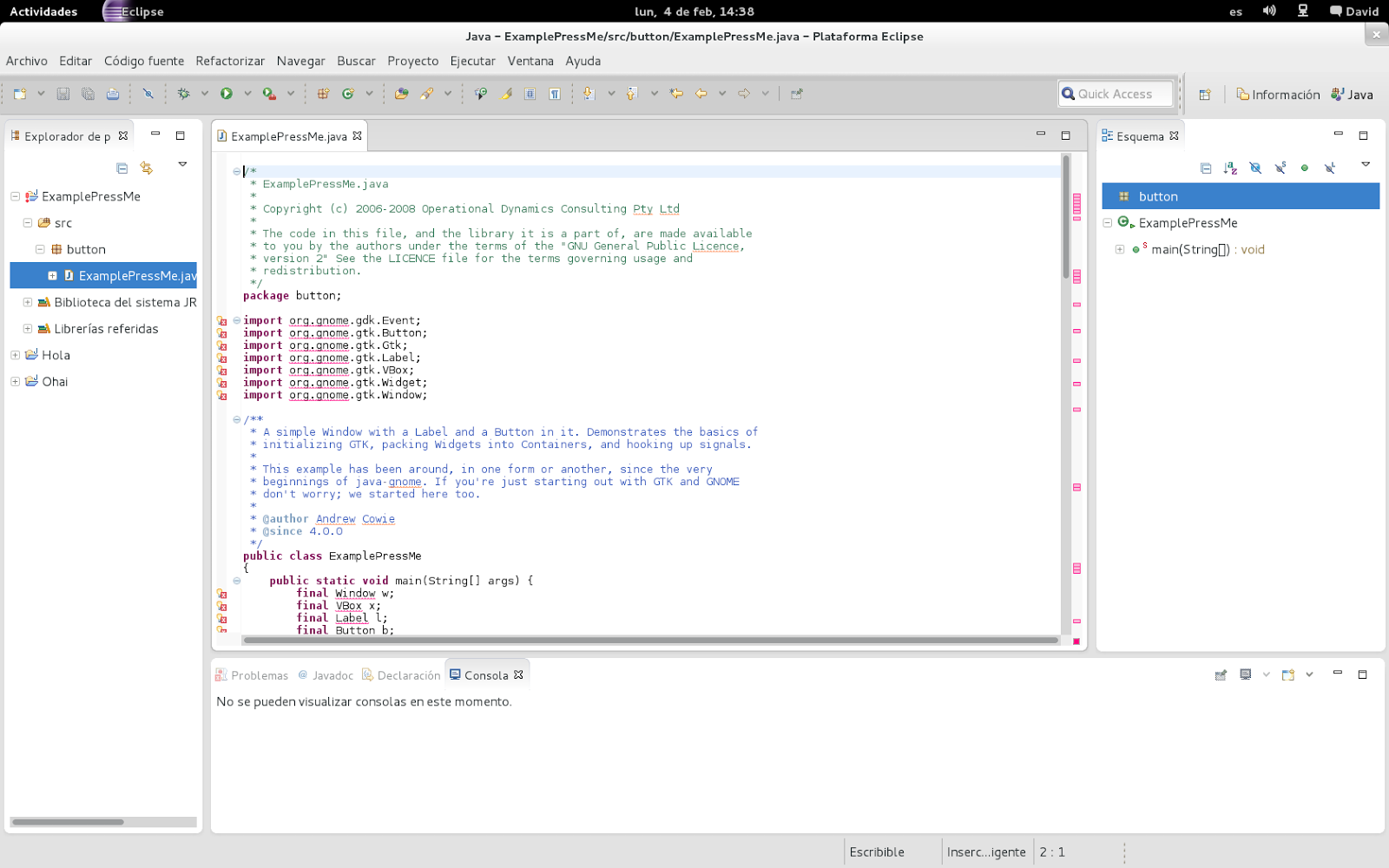The width and height of the screenshot is (1389, 868).
Task: Click the Print icon in the toolbar
Action: 113,93
